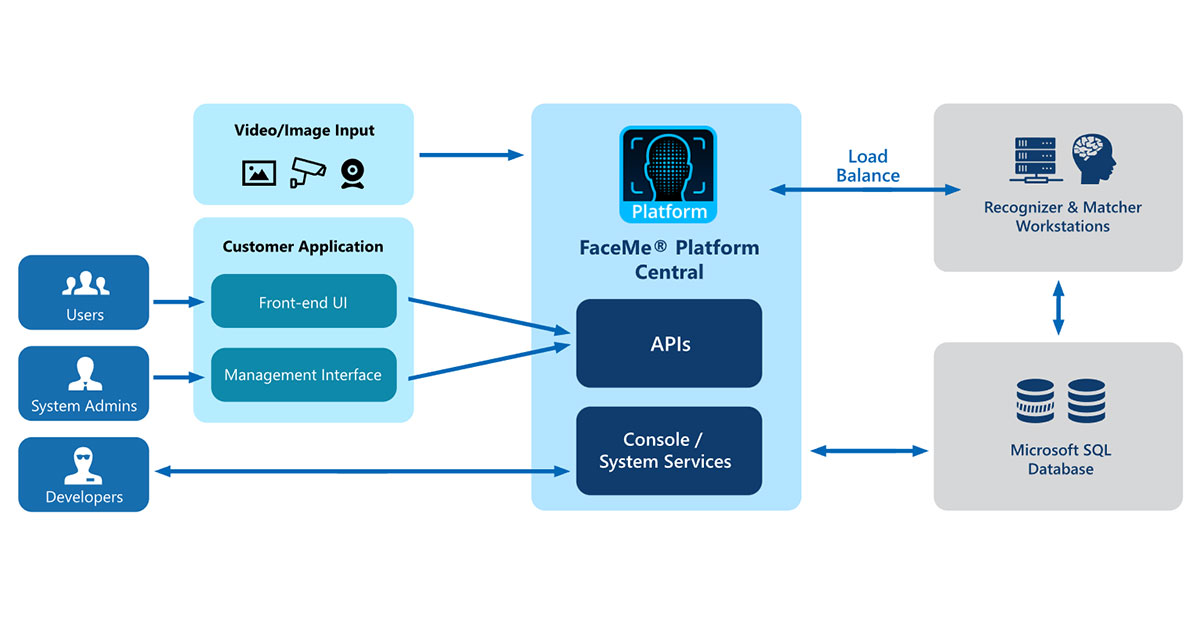The height and width of the screenshot is (630, 1200).
Task: Click the Users group icon
Action: pos(83,286)
